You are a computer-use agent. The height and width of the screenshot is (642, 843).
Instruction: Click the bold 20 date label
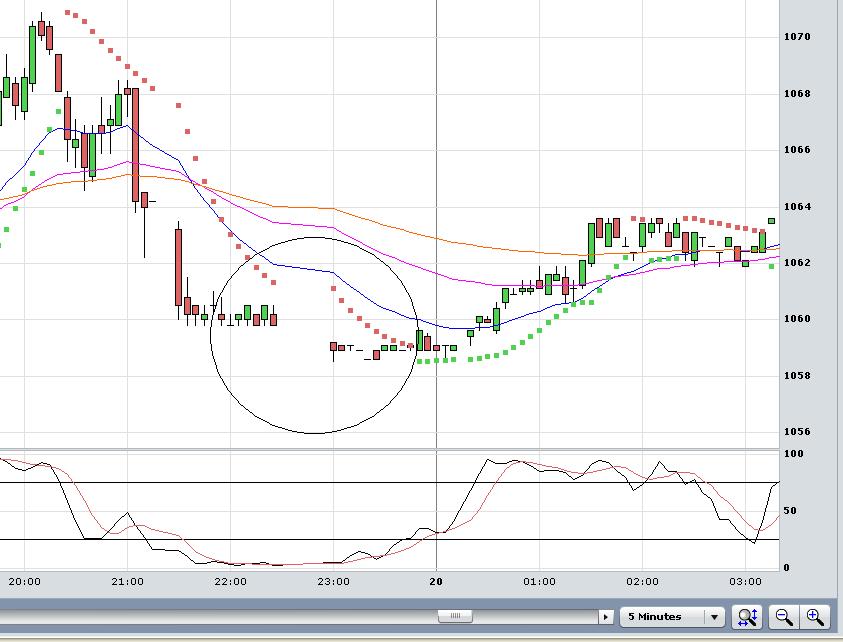(436, 581)
